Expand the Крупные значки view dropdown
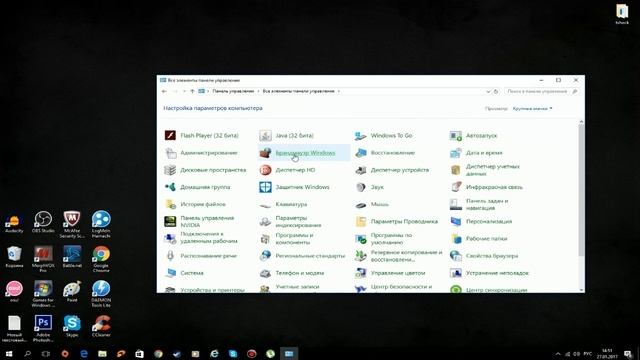This screenshot has height=360, width=640. pos(532,109)
